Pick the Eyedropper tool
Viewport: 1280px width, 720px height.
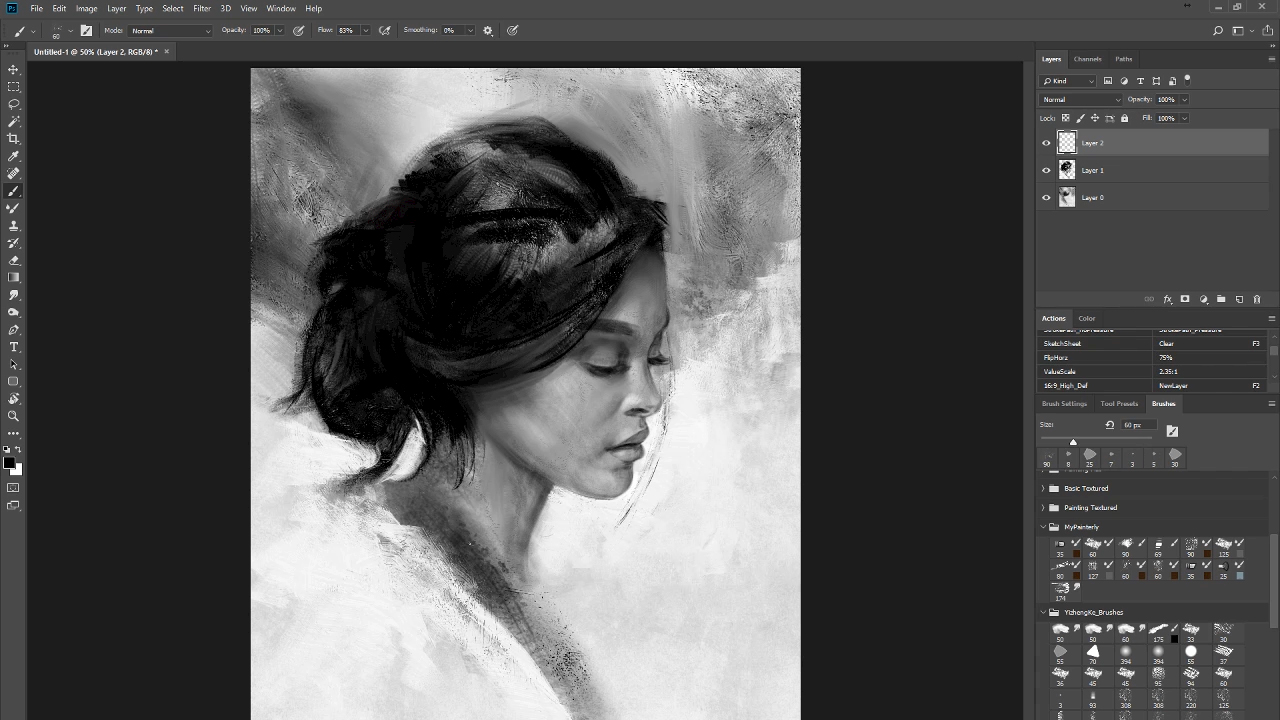pyautogui.click(x=14, y=156)
